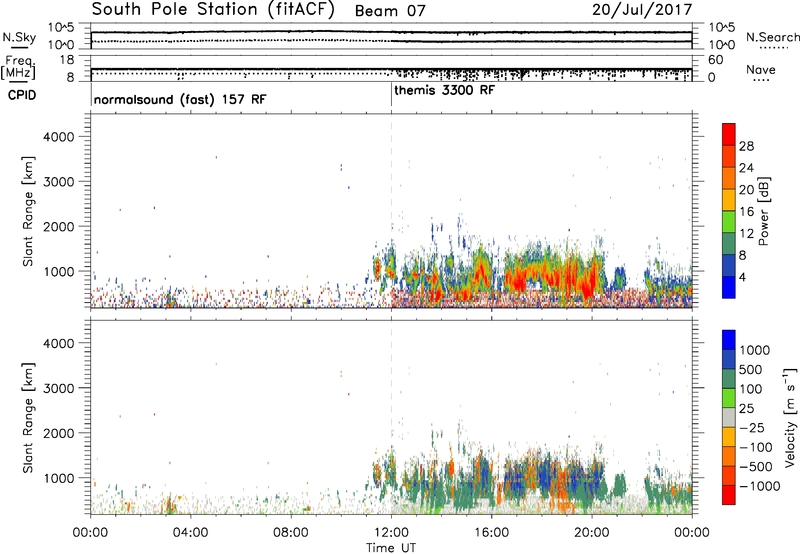Click the '-1000' velocity colorbar tick label
The height and width of the screenshot is (554, 800).
[760, 486]
